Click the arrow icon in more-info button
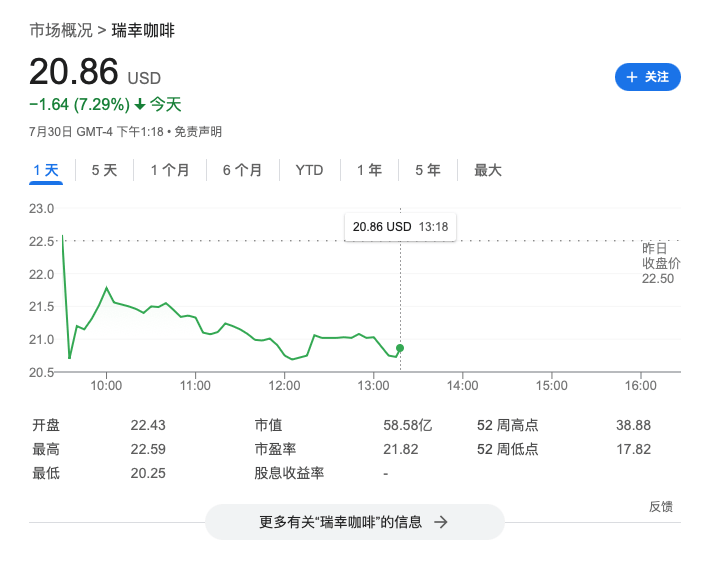This screenshot has height=565, width=719. (441, 522)
